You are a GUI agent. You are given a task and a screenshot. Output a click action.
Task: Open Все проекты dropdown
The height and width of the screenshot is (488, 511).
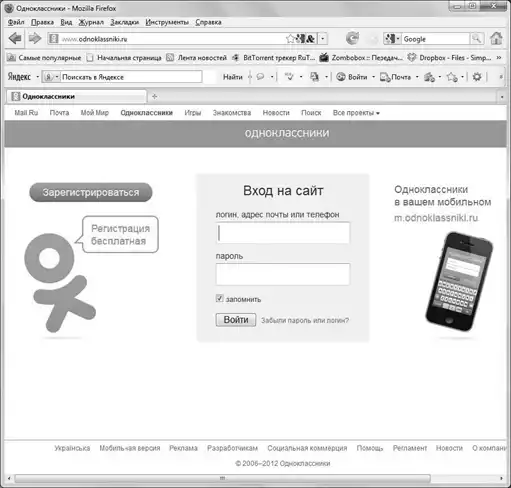click(356, 113)
